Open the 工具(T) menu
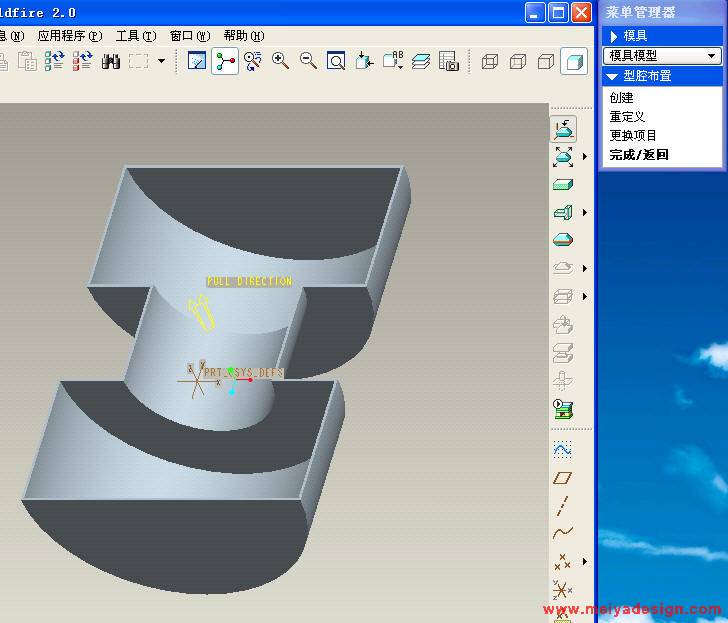Screen dimensions: 728x623 tap(135, 35)
